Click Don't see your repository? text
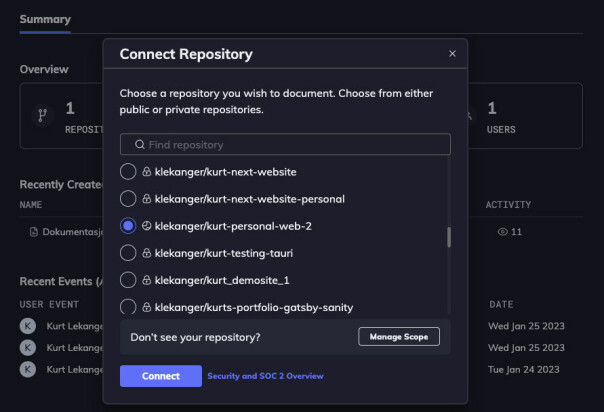 click(195, 337)
